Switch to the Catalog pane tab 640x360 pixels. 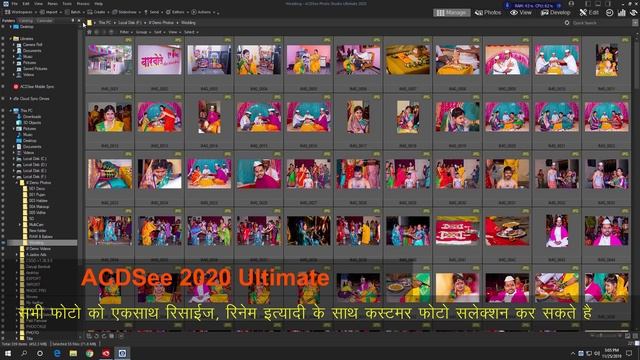tap(26, 20)
